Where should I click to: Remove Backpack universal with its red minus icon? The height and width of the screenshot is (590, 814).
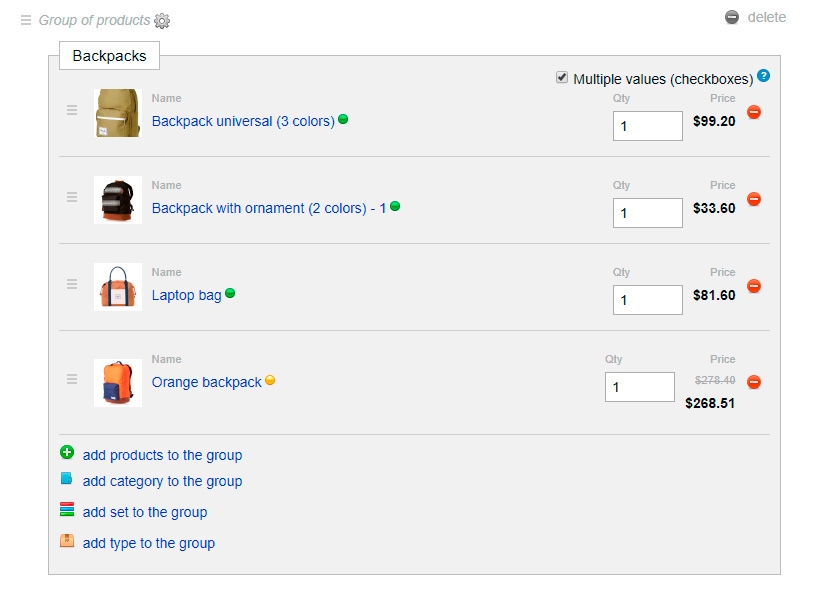(754, 112)
